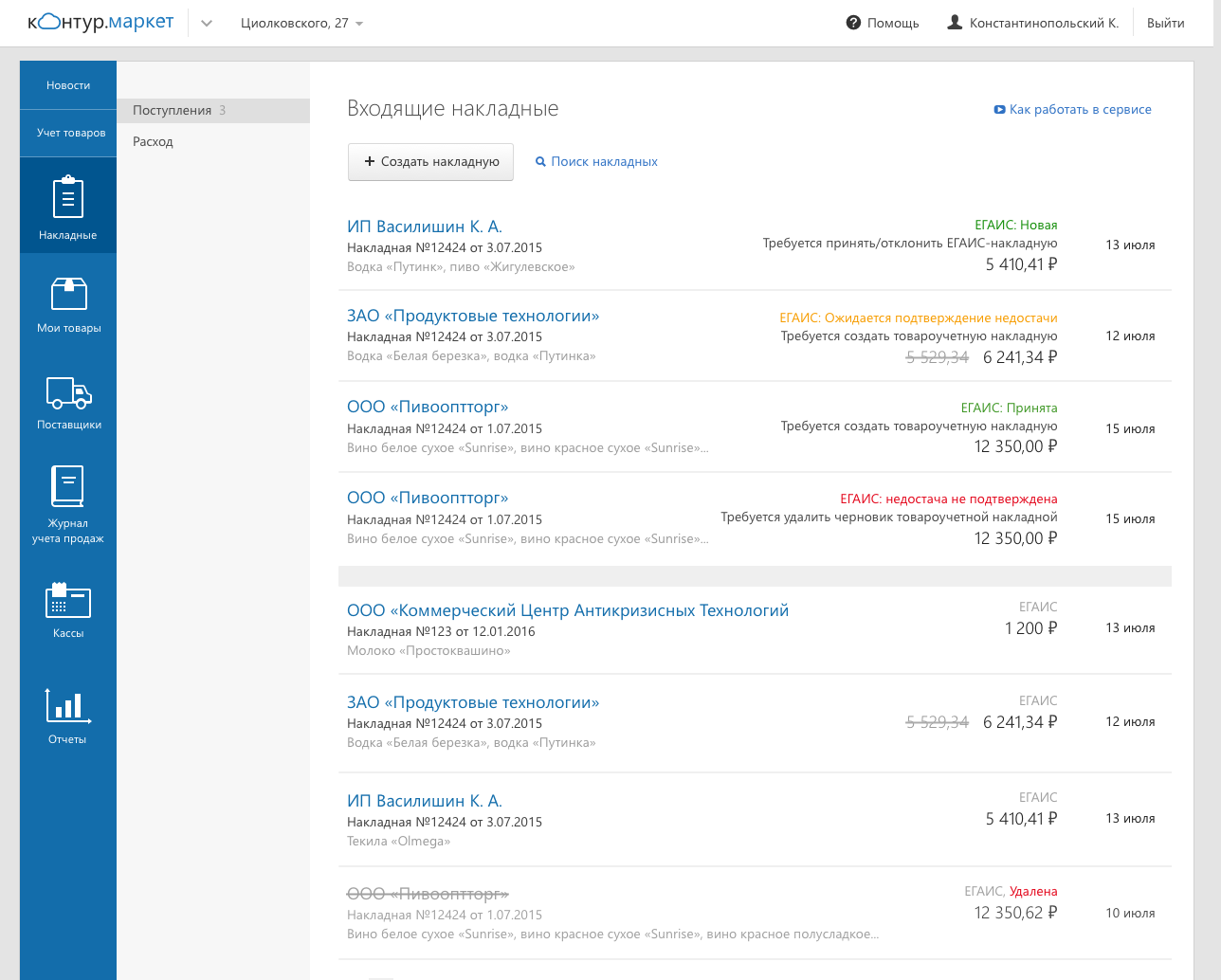Open Поиск накладных search link

pos(596,162)
